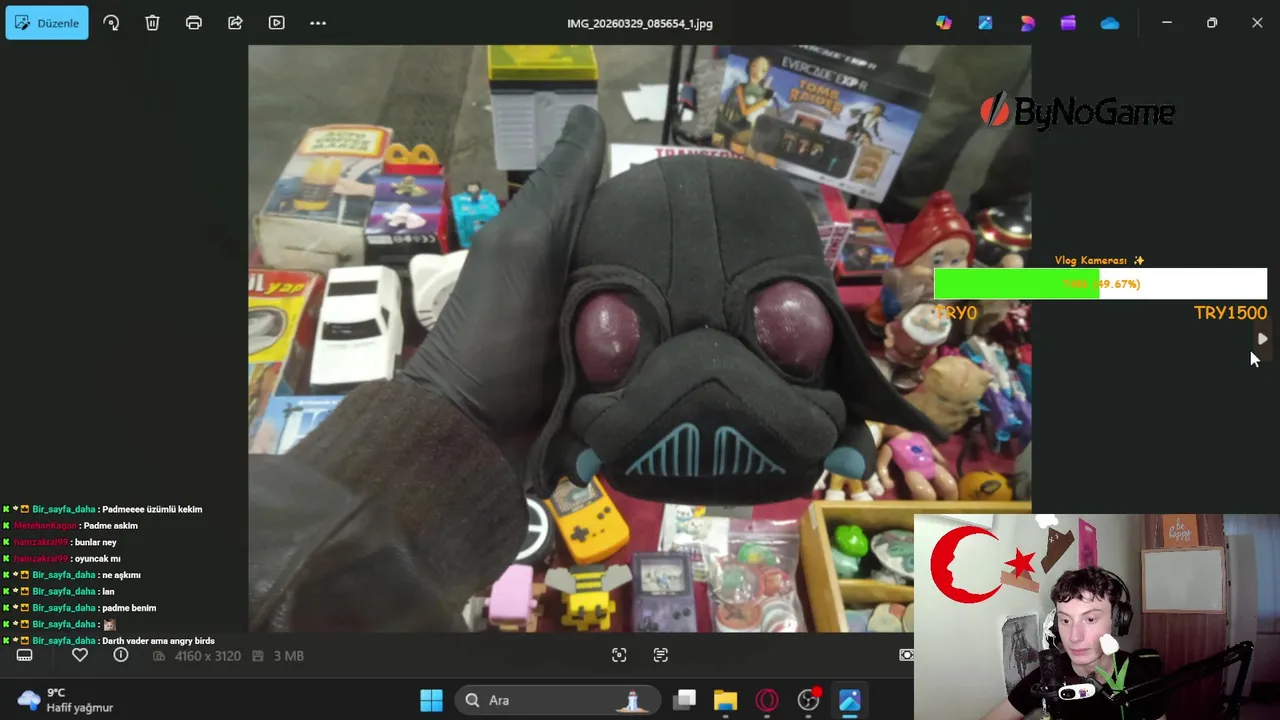Screen dimensions: 1280x720
Task: Click the 3 MB file size text
Action: pos(288,656)
